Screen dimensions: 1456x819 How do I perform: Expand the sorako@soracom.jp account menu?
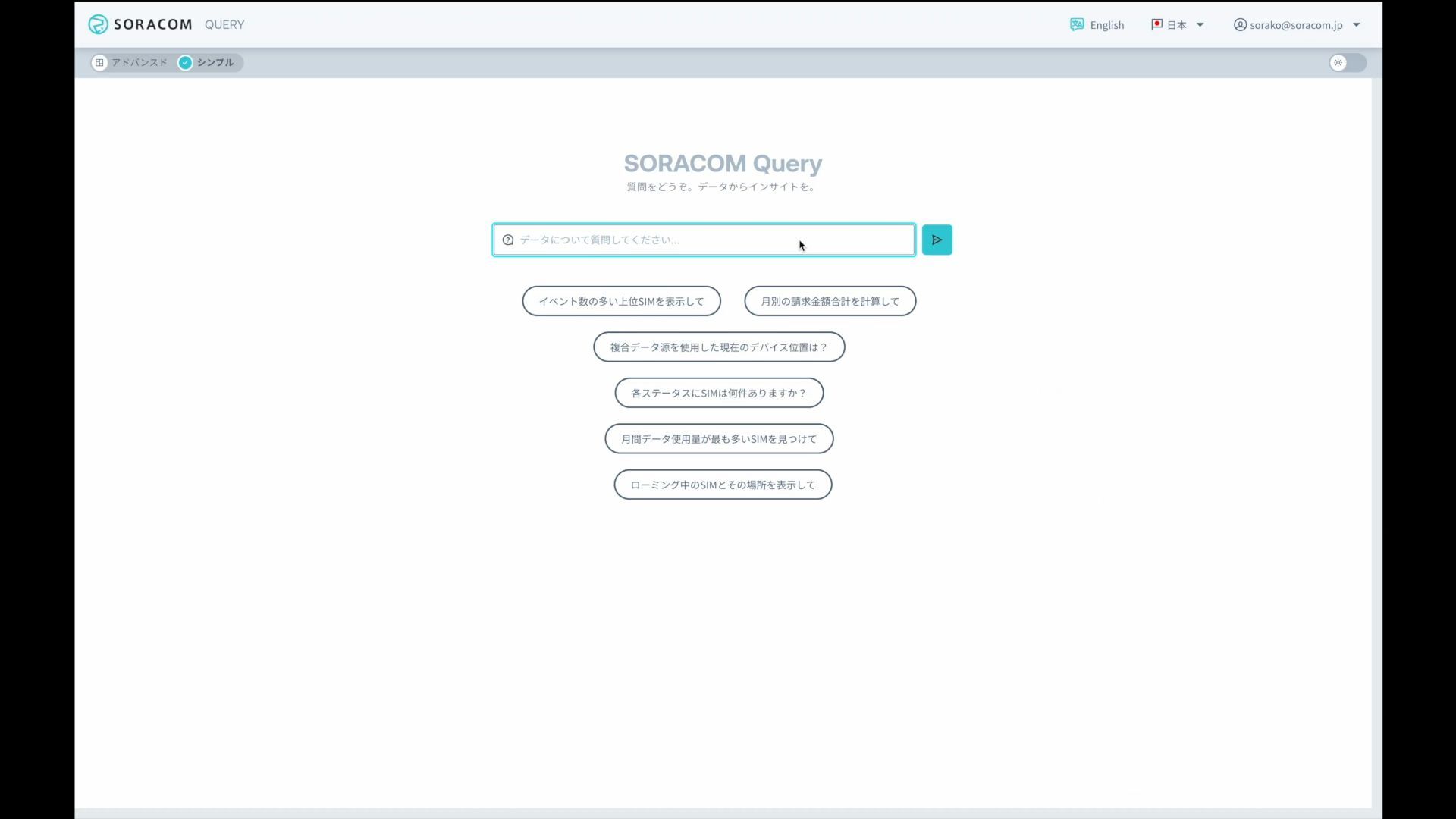1298,24
